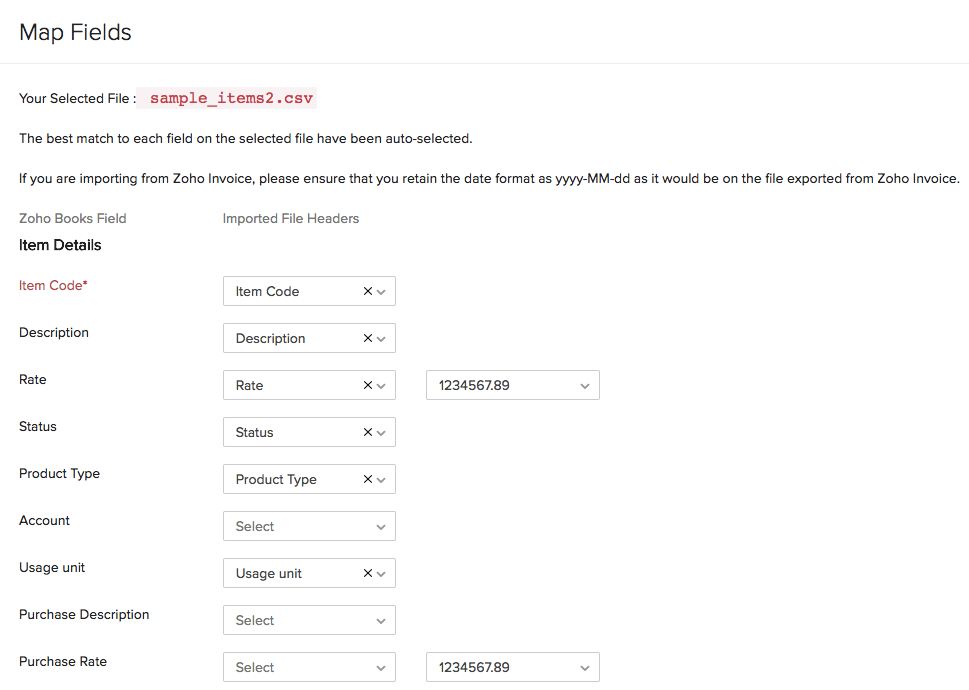Open the Purchase Rate Select dropdown

(309, 667)
